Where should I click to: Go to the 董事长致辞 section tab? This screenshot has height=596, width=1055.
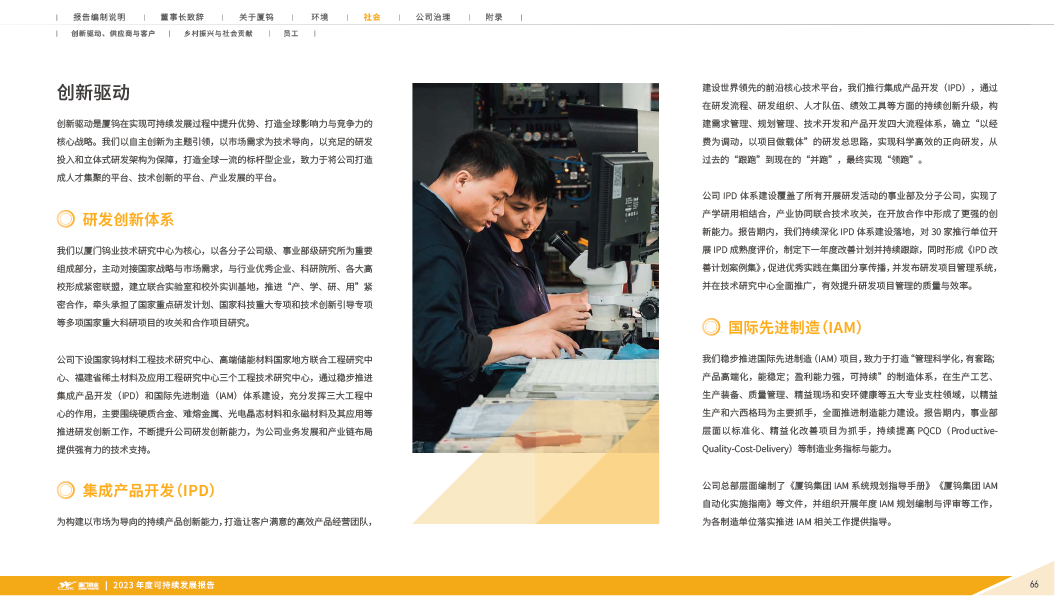(x=181, y=18)
